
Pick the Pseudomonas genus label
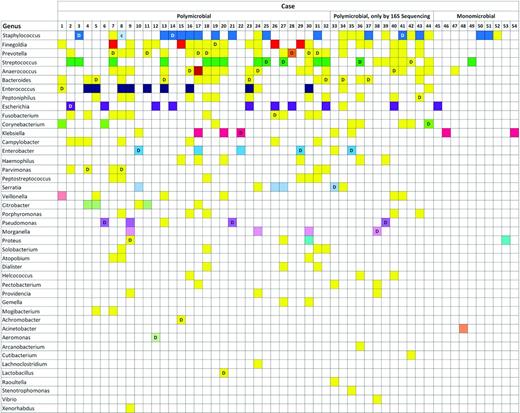[19, 223]
